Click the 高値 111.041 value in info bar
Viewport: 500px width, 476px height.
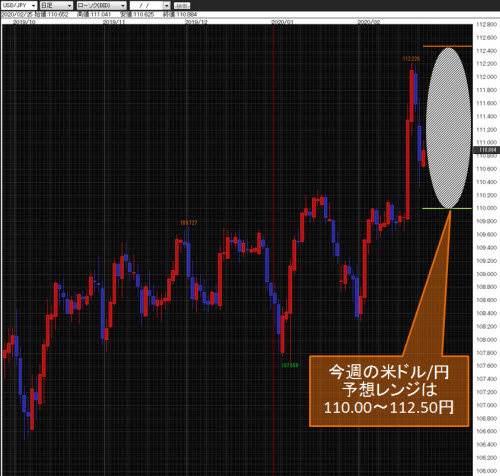click(94, 15)
